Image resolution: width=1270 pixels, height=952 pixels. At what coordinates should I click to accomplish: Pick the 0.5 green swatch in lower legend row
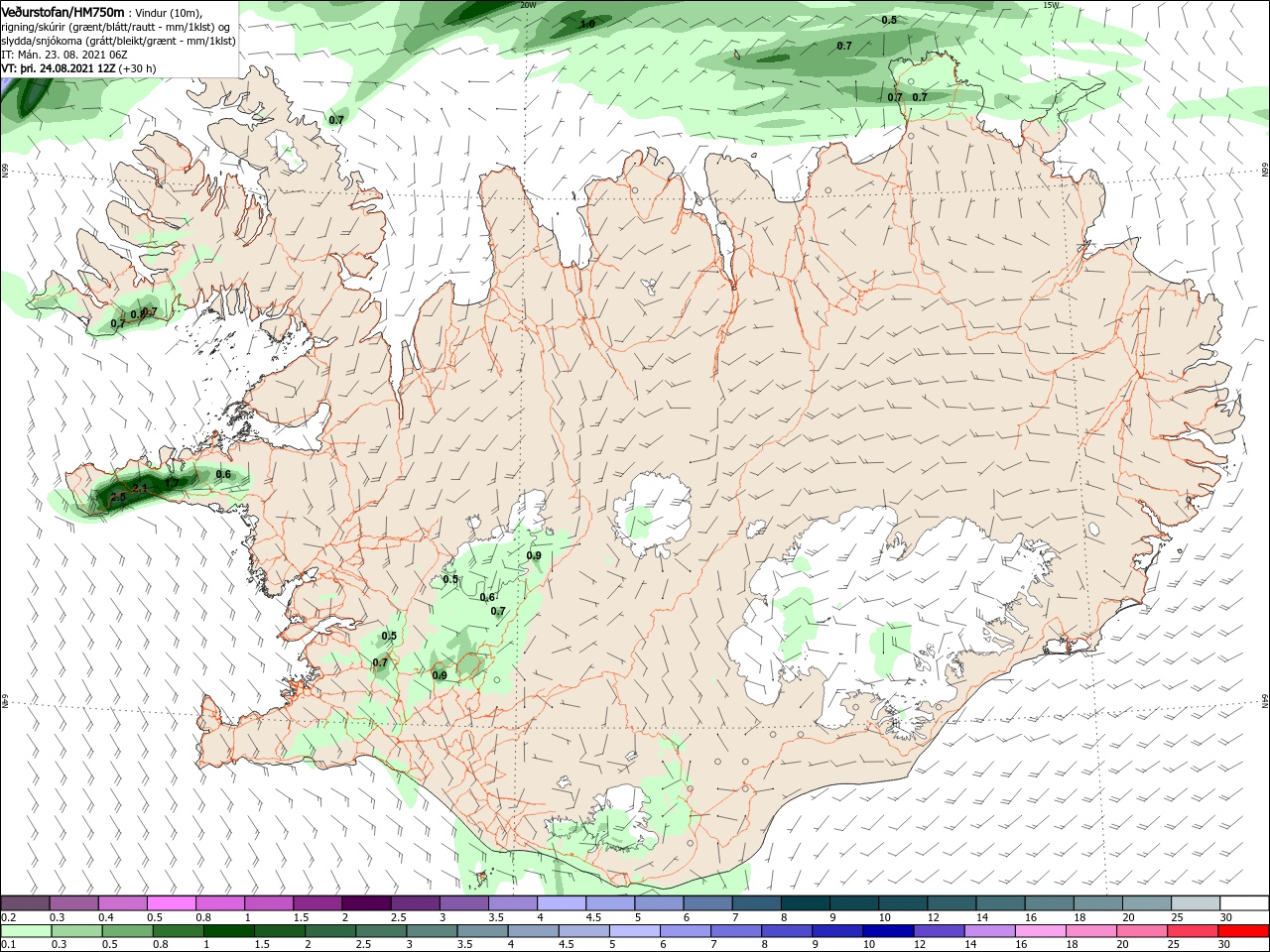pos(128,931)
